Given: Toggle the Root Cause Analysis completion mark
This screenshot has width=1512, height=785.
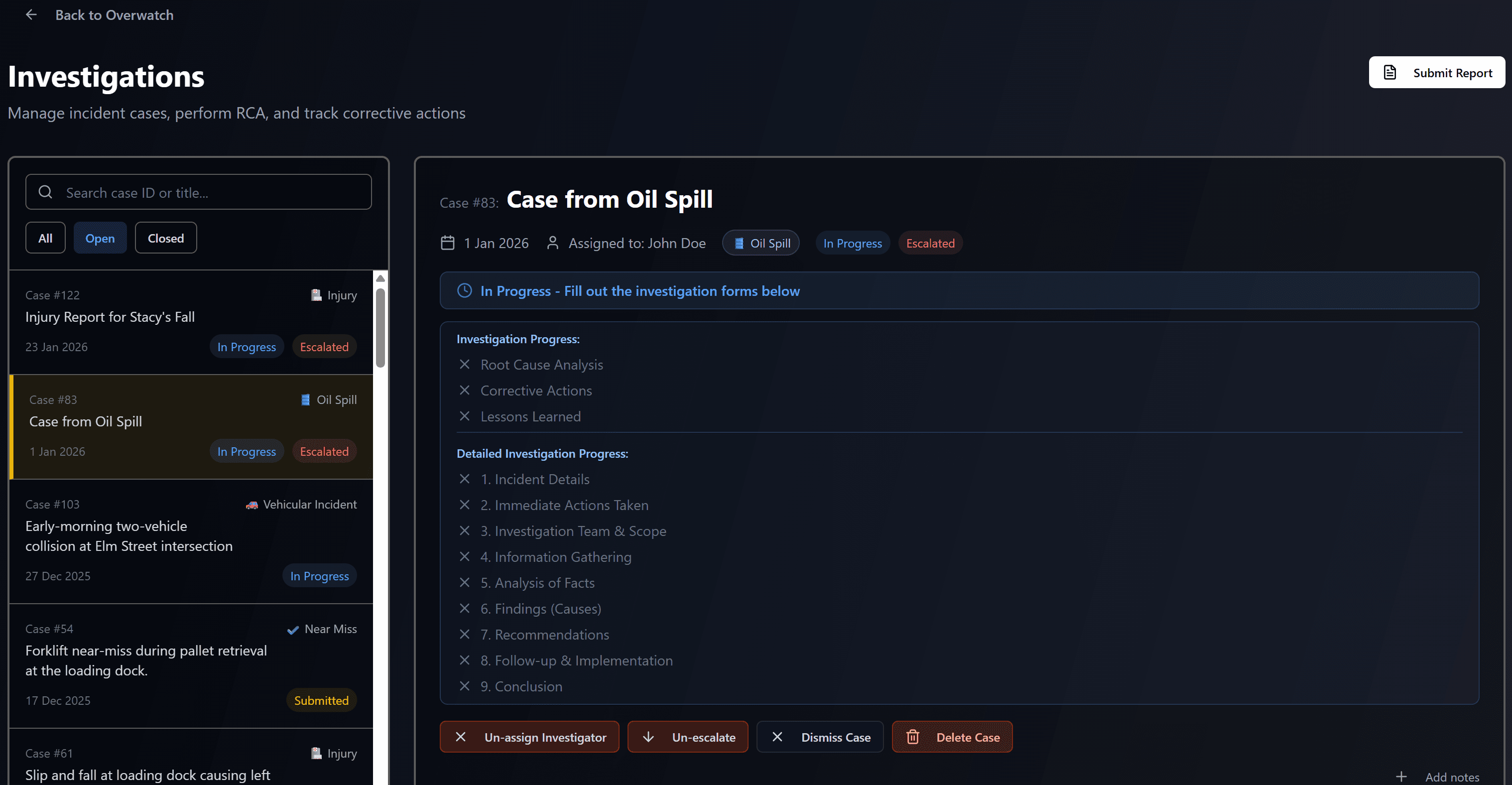Looking at the screenshot, I should 464,364.
